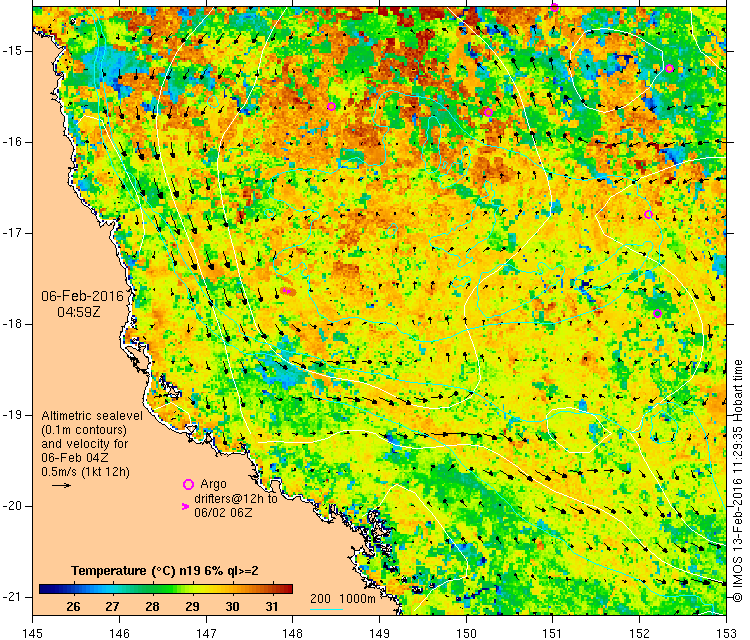Screen dimensions: 750x640
Task: Click the magenta Argo circle symbol in the legend
Action: (188, 485)
